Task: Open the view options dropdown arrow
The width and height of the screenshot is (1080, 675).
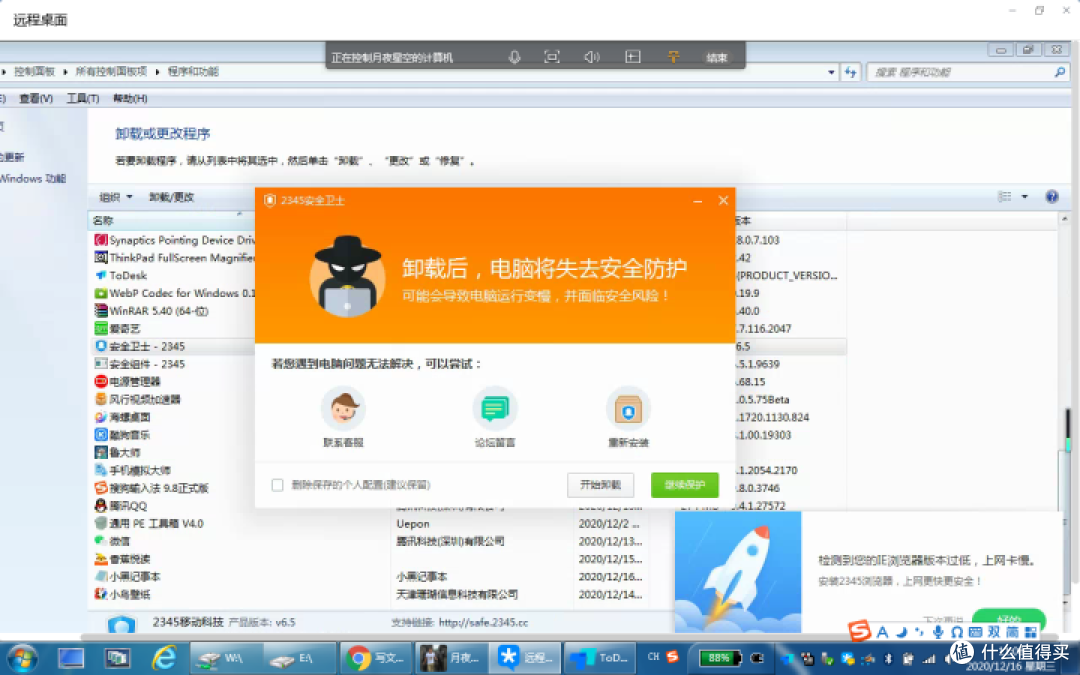Action: [x=1024, y=197]
